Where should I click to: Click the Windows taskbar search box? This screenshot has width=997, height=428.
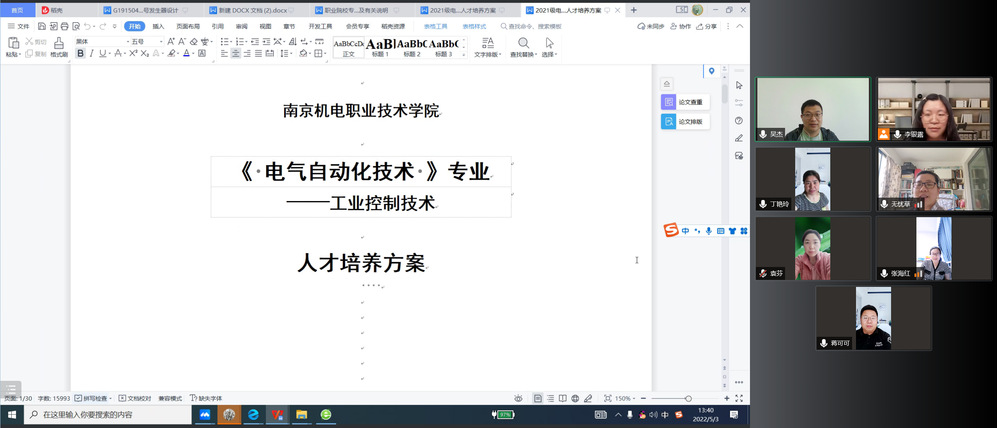point(100,414)
